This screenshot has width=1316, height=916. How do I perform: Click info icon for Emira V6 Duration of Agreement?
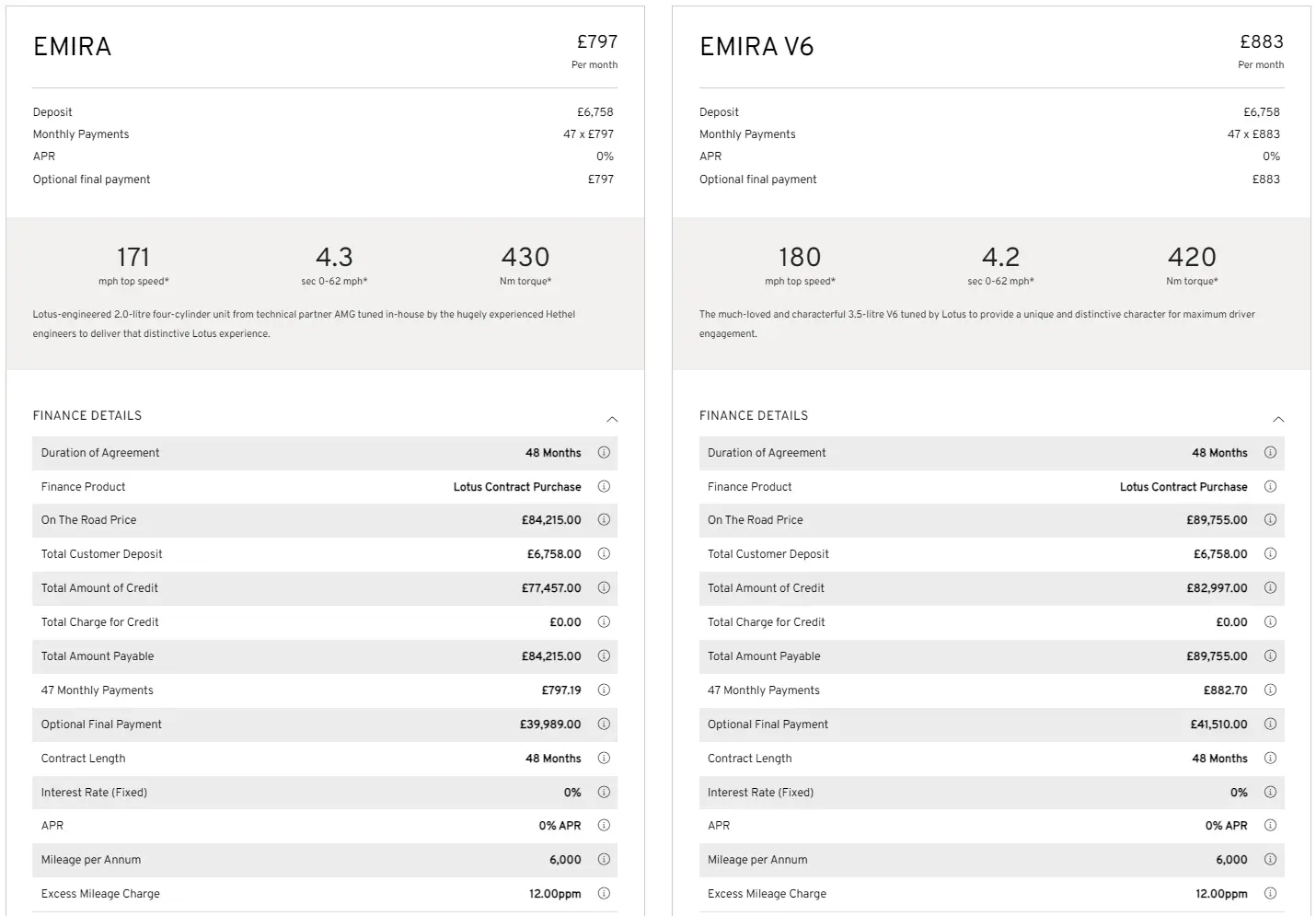coord(1270,452)
